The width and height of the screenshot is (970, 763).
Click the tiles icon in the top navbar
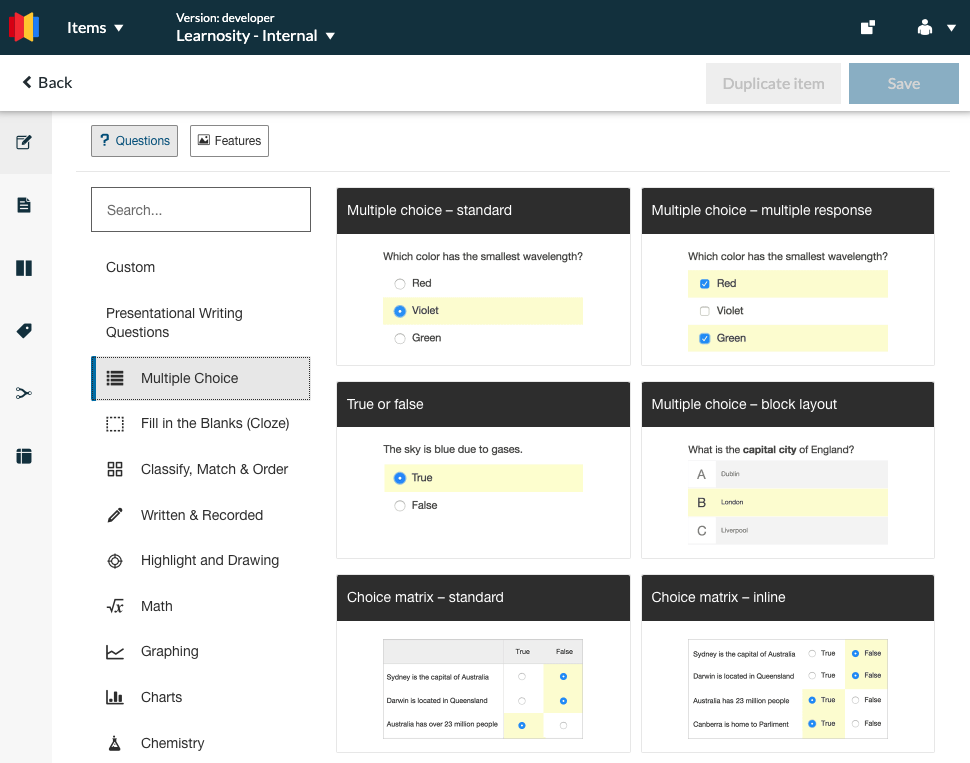867,27
